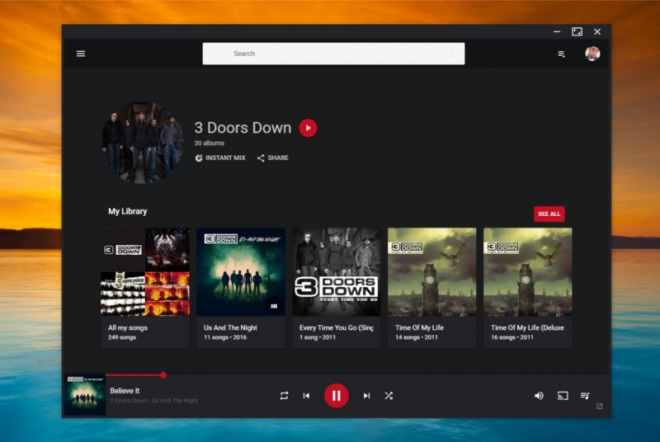660x442 pixels.
Task: Open the playback queue icon
Action: coord(585,395)
